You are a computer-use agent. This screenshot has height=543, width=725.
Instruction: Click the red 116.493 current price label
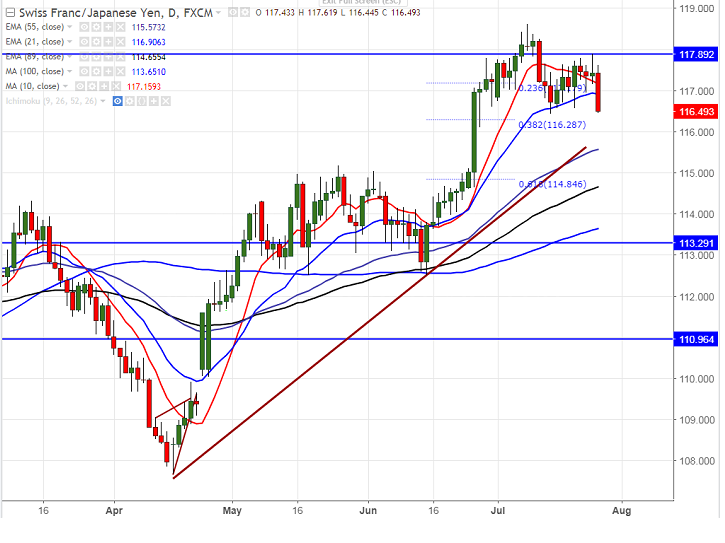[696, 111]
